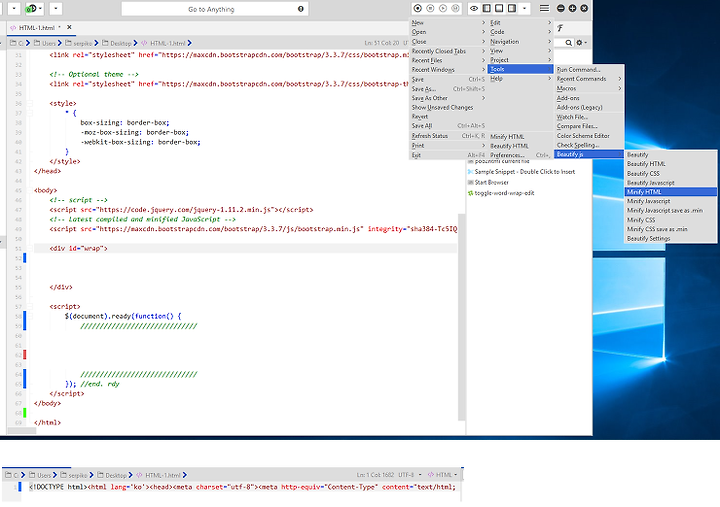Open the Help submenu

click(520, 79)
